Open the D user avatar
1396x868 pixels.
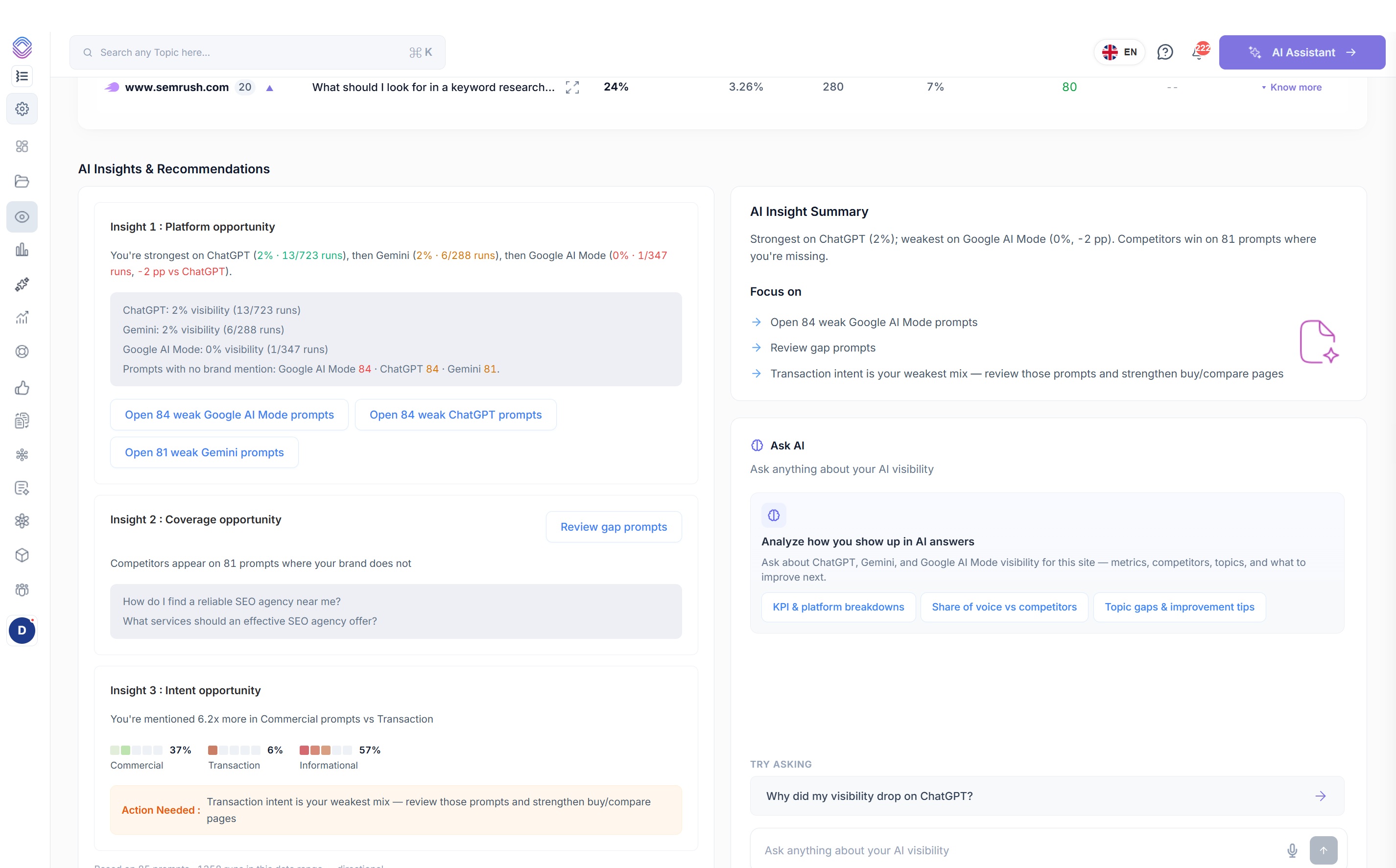(22, 631)
